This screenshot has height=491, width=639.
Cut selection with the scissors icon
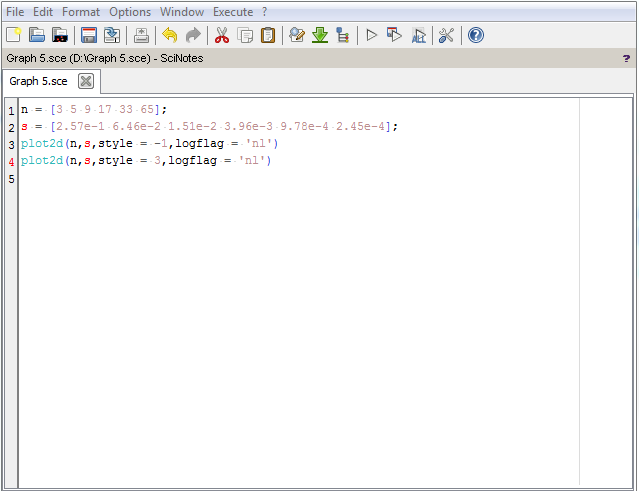(x=222, y=35)
